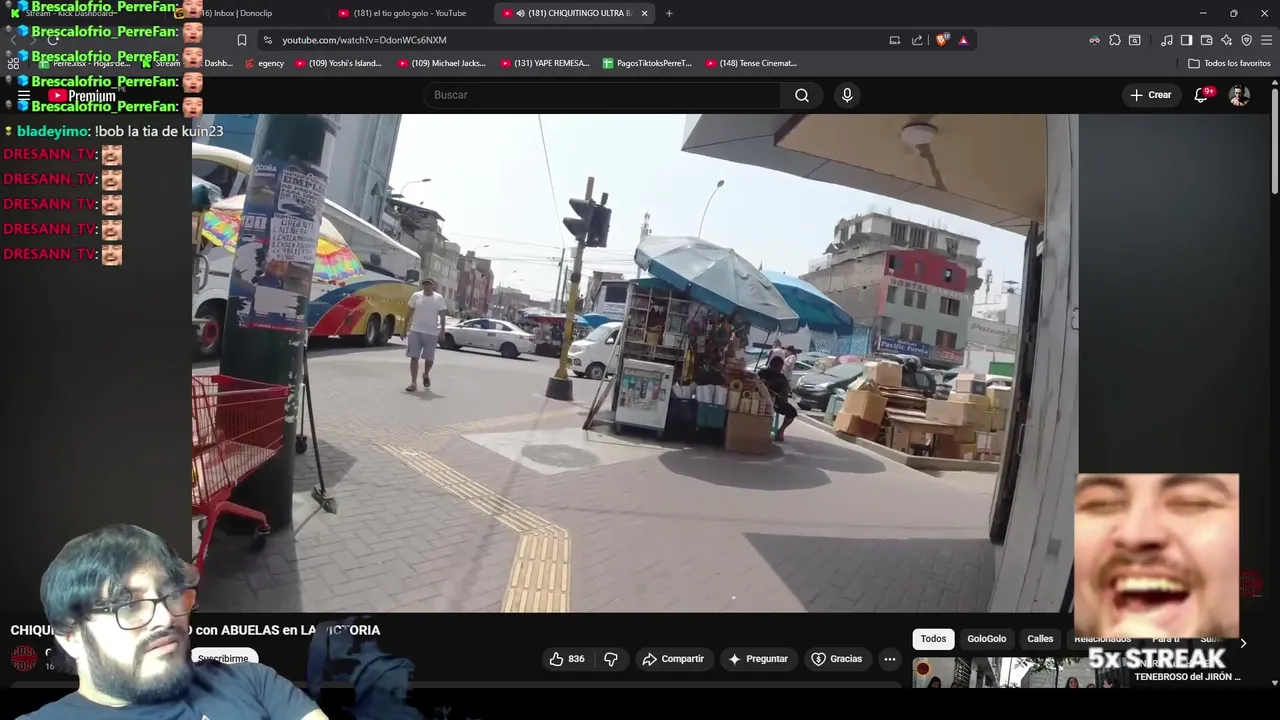The height and width of the screenshot is (720, 1280).
Task: Open Brave Shields lion icon
Action: click(x=941, y=40)
